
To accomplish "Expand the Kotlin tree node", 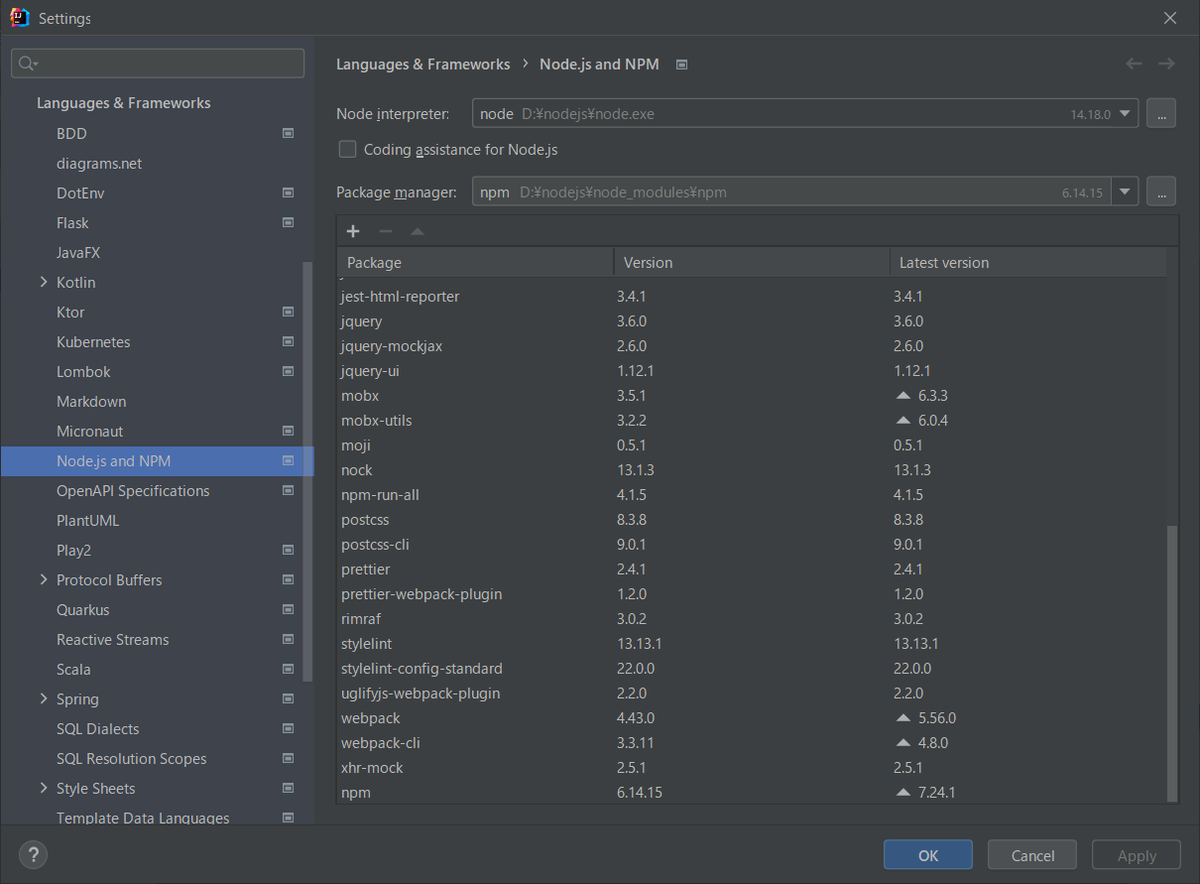I will [x=43, y=282].
